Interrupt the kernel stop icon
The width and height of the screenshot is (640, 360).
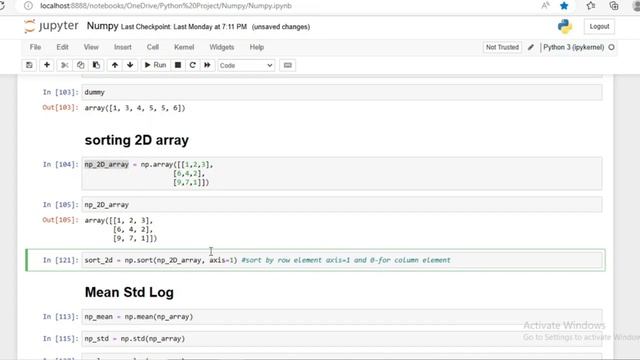pos(178,65)
